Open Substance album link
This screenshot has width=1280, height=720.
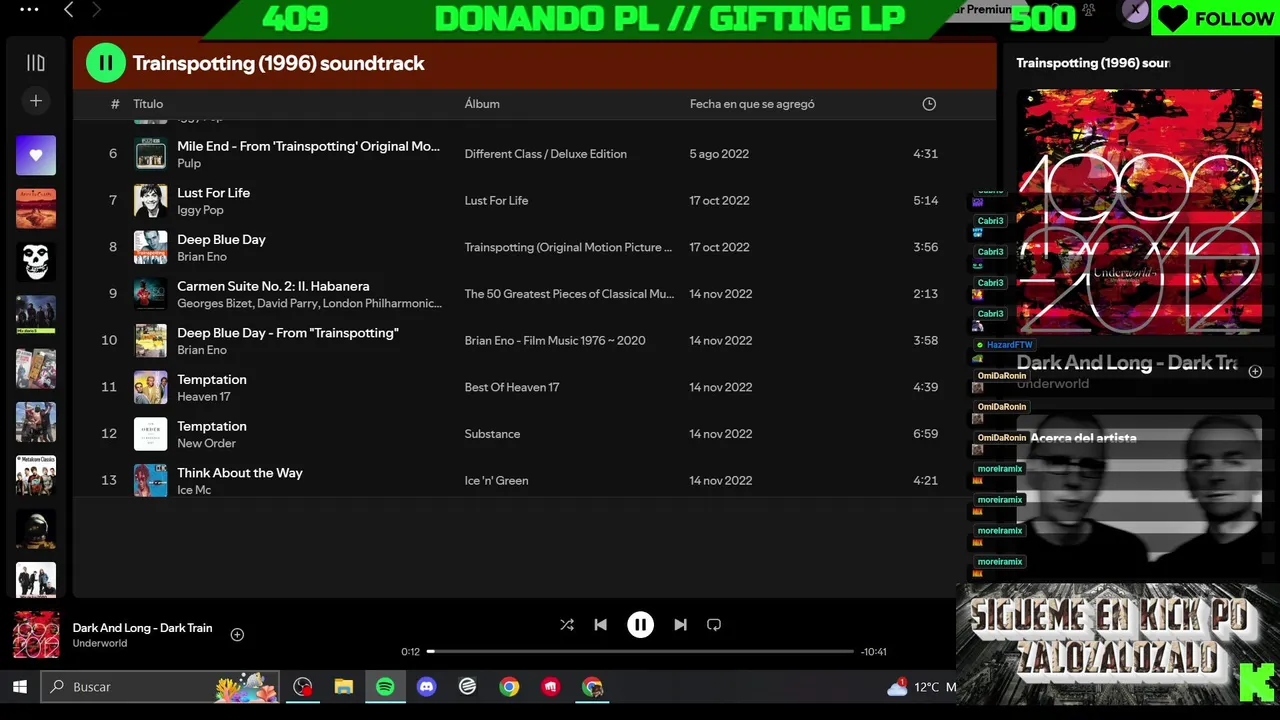point(492,434)
